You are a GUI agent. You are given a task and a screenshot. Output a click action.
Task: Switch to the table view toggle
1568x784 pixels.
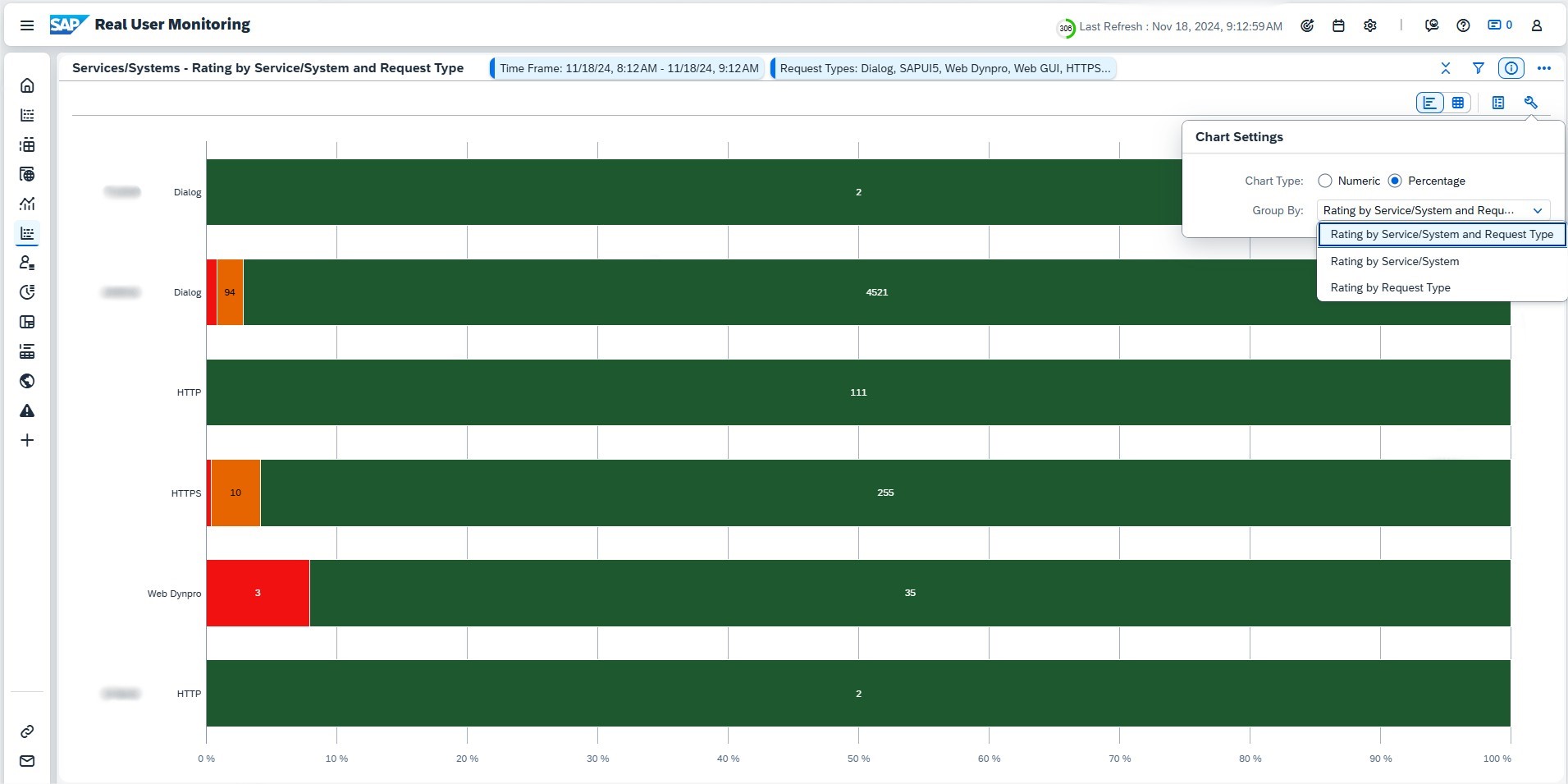tap(1458, 103)
